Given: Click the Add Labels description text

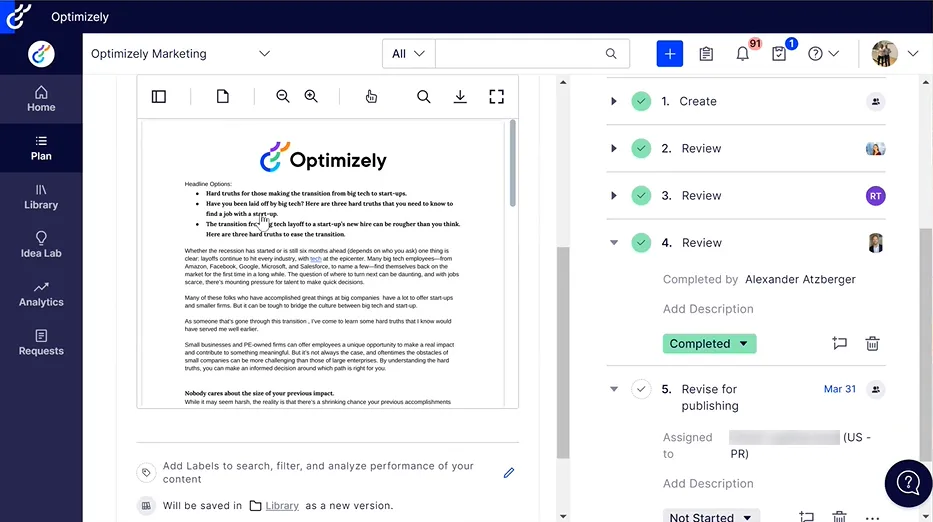Looking at the screenshot, I should 318,473.
